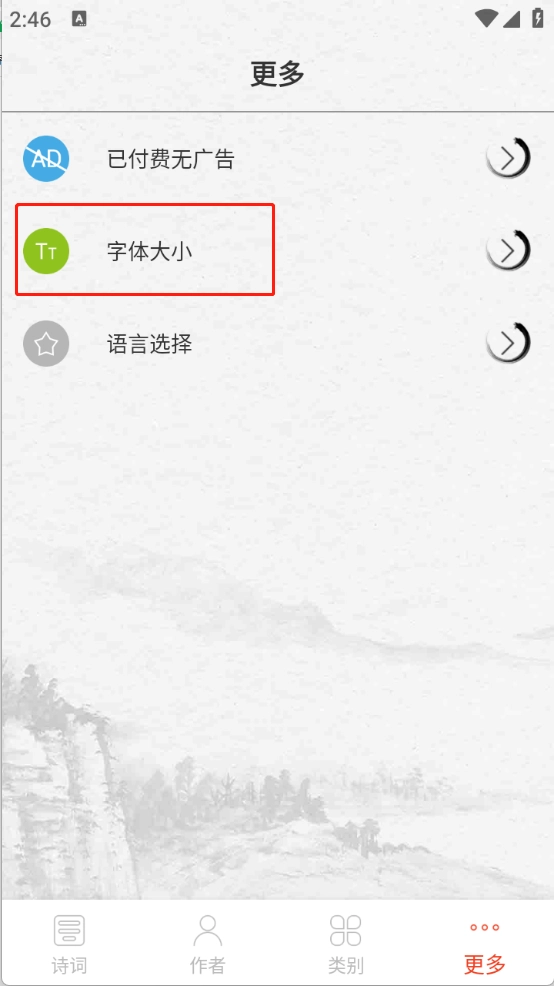
Task: Expand the 字体大小 arrow chevron
Action: (x=508, y=250)
